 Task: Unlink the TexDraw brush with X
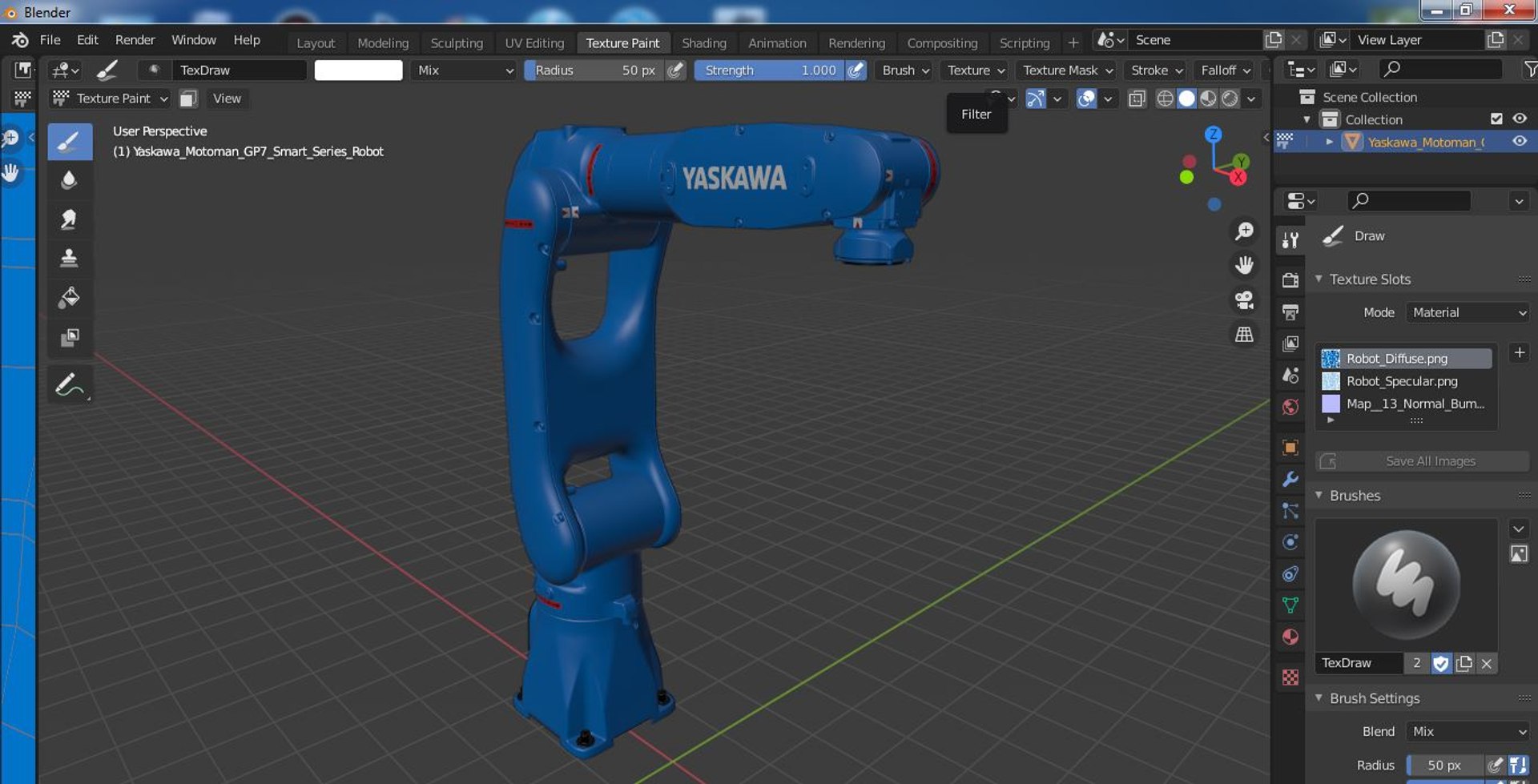click(x=1487, y=663)
